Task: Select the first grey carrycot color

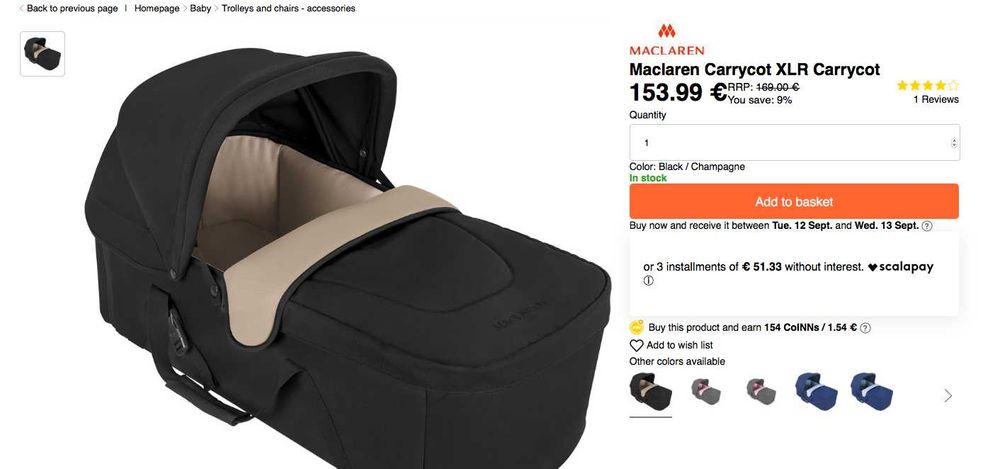Action: tap(706, 391)
